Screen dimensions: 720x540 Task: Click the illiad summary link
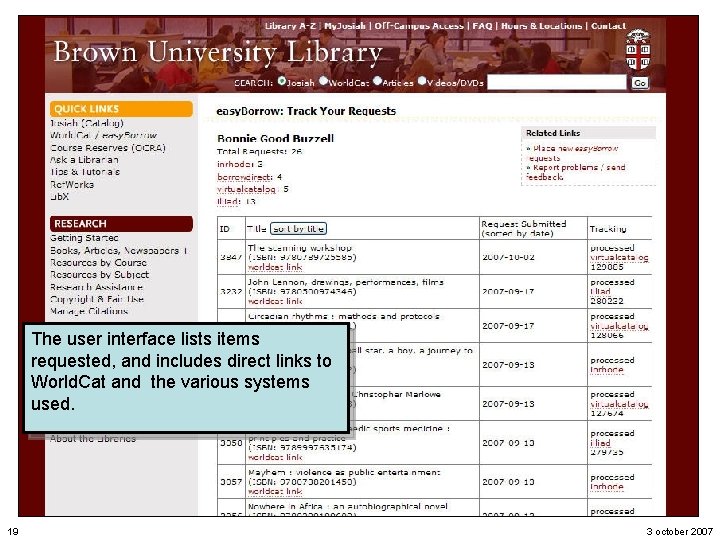coord(228,201)
